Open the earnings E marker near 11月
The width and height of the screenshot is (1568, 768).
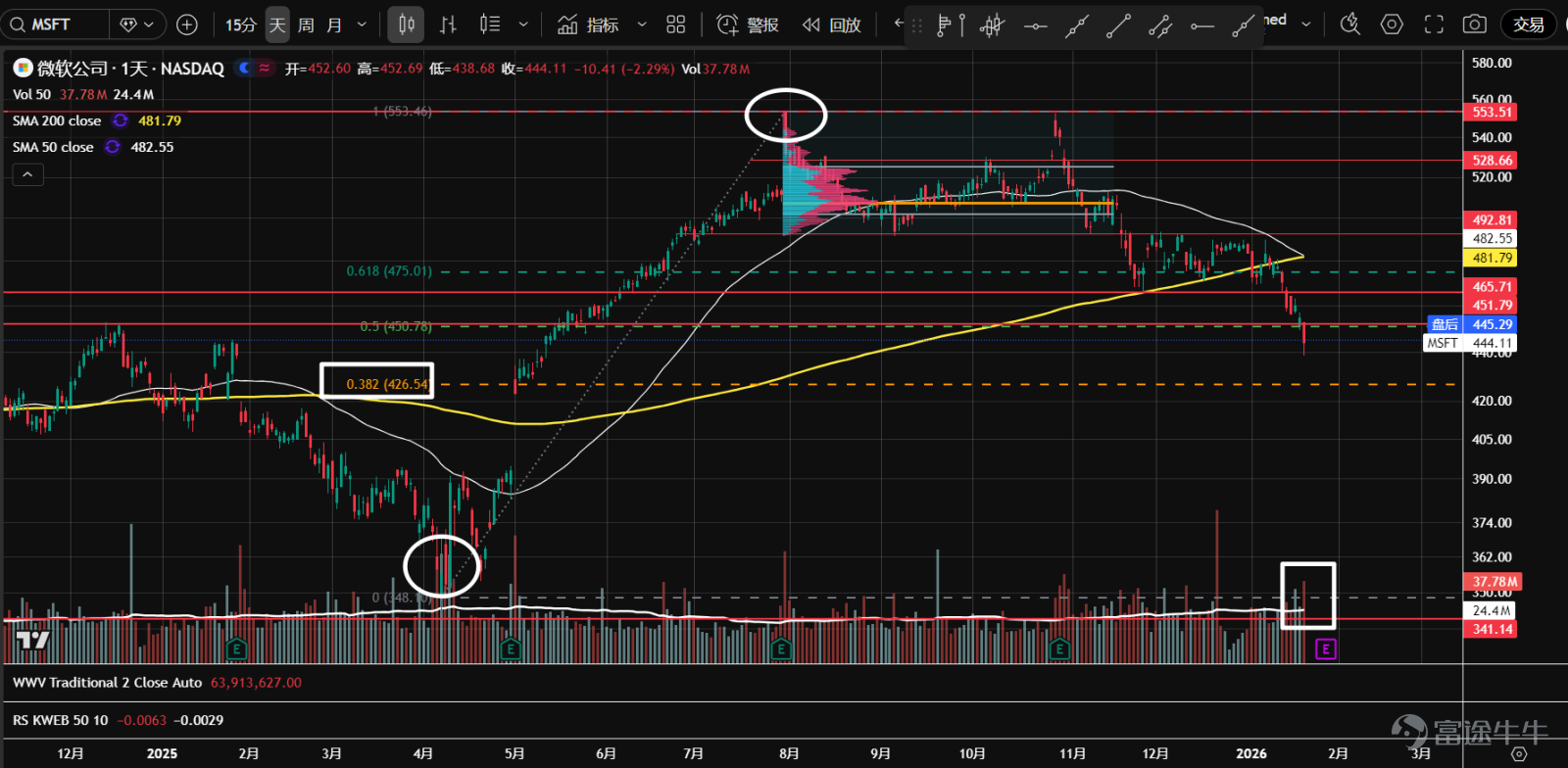1059,648
